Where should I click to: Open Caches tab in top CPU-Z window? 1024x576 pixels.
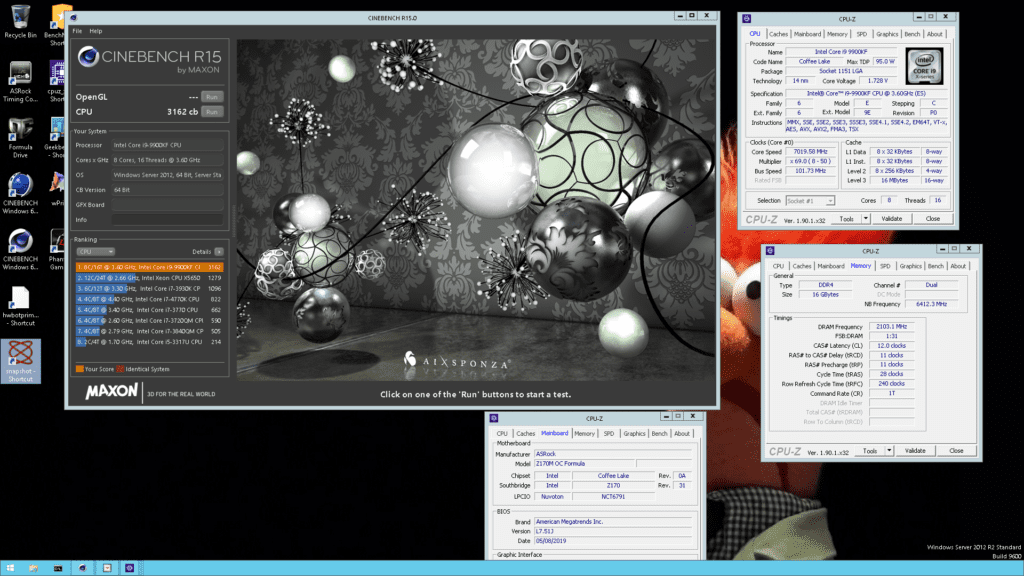778,34
